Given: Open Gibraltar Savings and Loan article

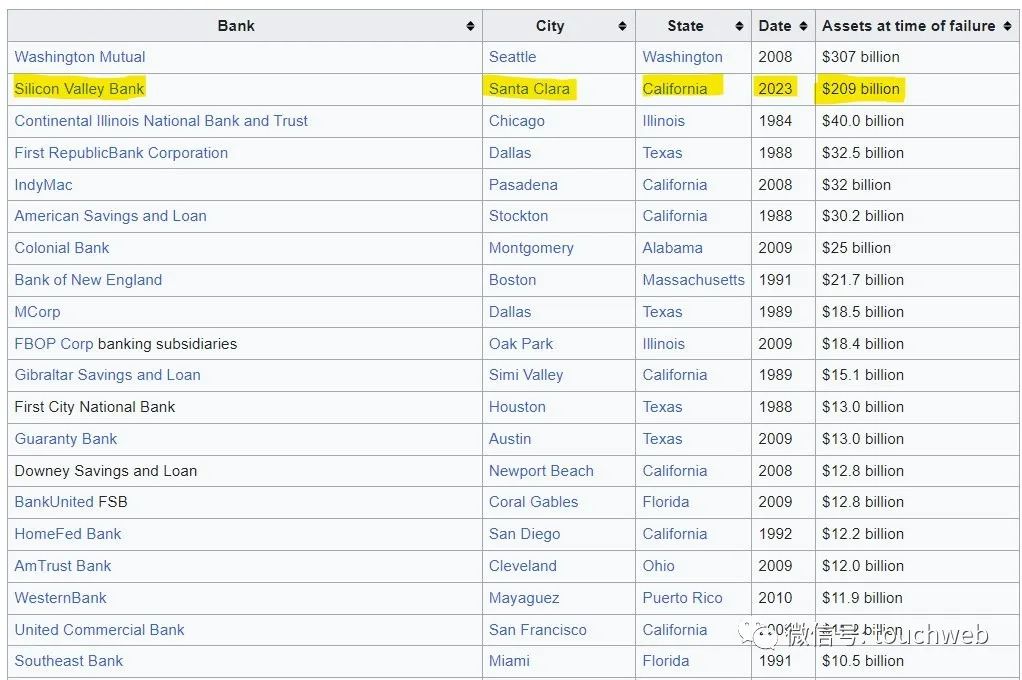Looking at the screenshot, I should click(107, 375).
